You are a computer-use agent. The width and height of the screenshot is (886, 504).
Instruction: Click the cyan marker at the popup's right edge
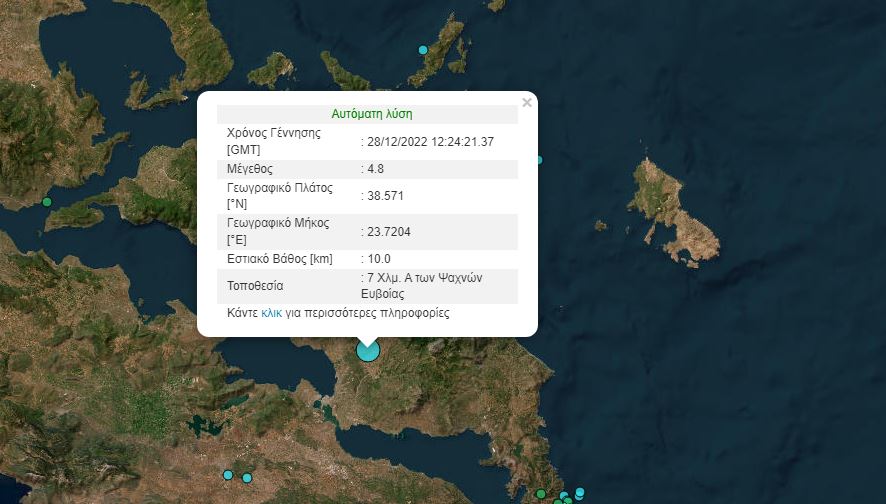[x=538, y=160]
